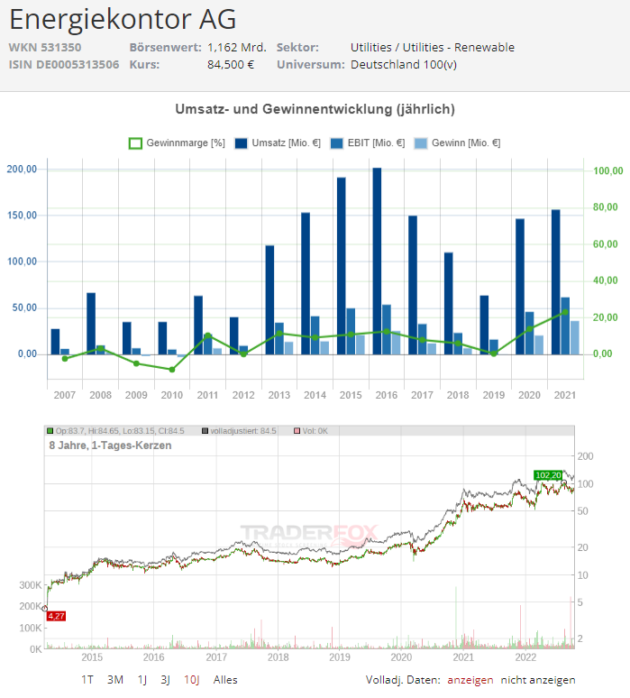Click the 2007 year label on bar chart
This screenshot has height=698, width=630.
point(65,395)
